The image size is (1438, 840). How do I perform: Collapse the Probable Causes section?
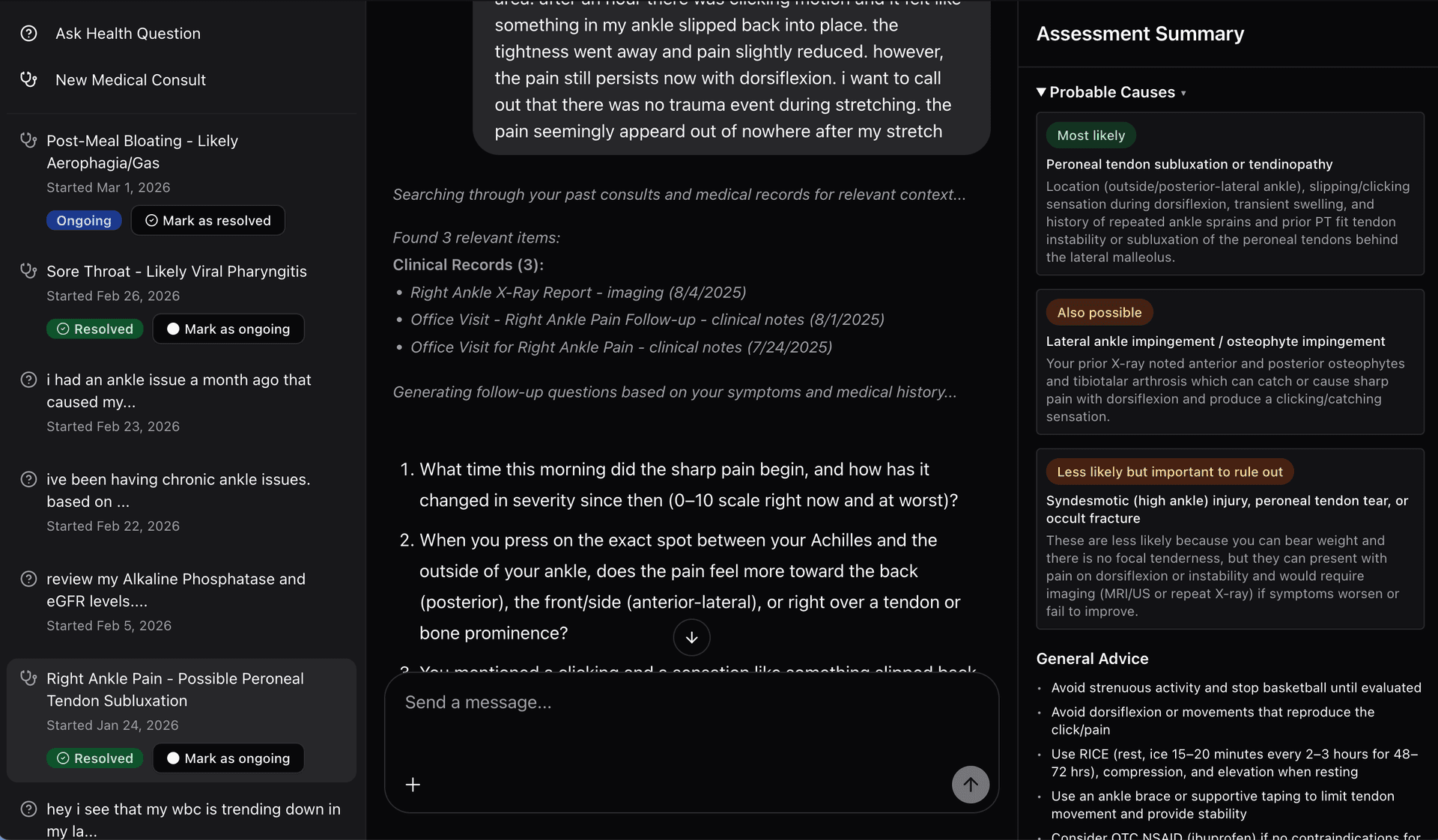coord(1041,92)
